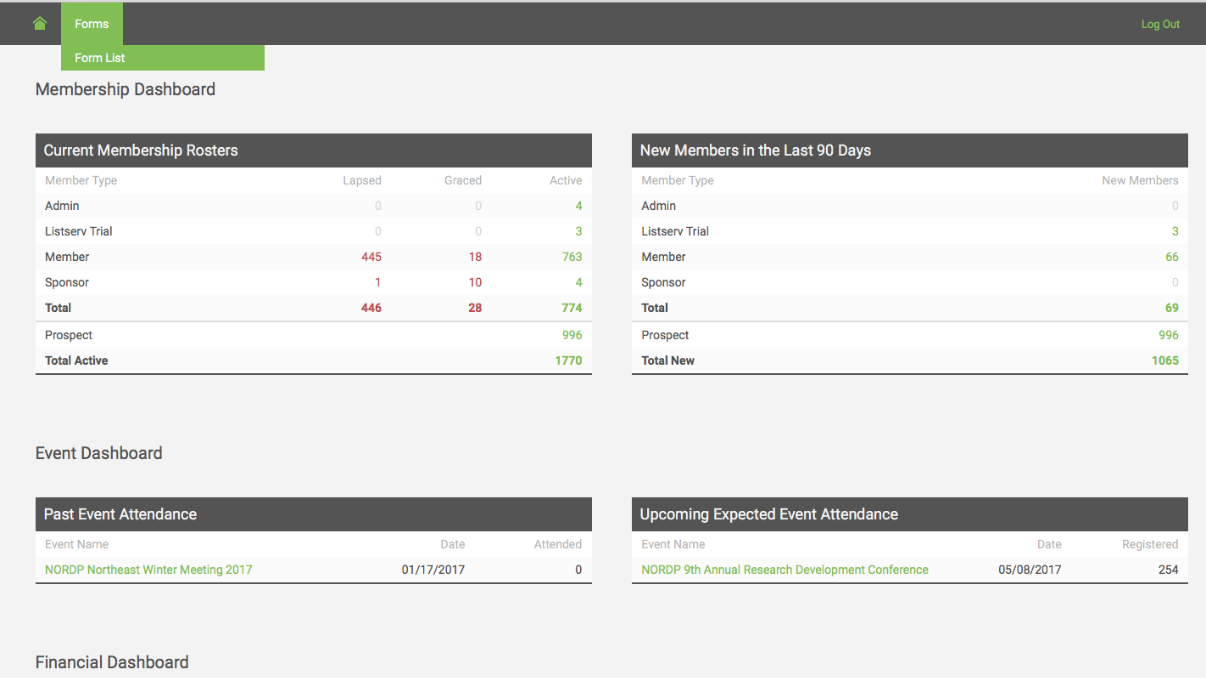The width and height of the screenshot is (1206, 678).
Task: View the Sponsor membership type
Action: pyautogui.click(x=66, y=282)
